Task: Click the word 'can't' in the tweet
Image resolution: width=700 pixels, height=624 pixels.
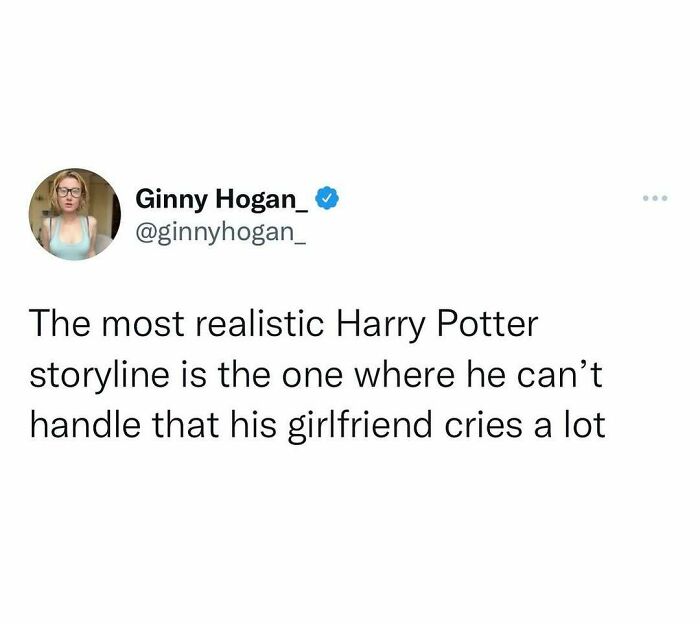Action: (560, 374)
